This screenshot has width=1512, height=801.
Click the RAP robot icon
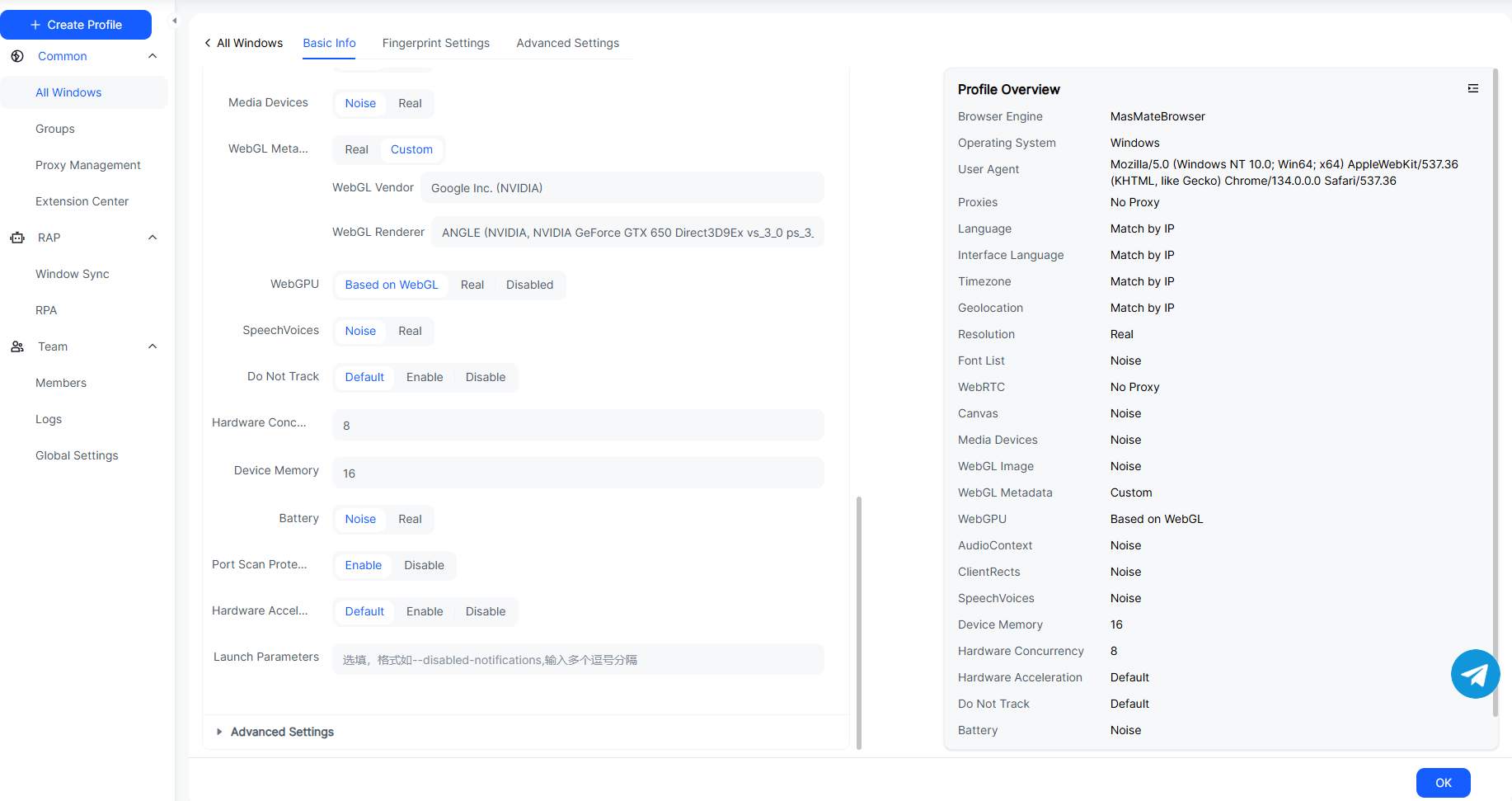pyautogui.click(x=17, y=238)
